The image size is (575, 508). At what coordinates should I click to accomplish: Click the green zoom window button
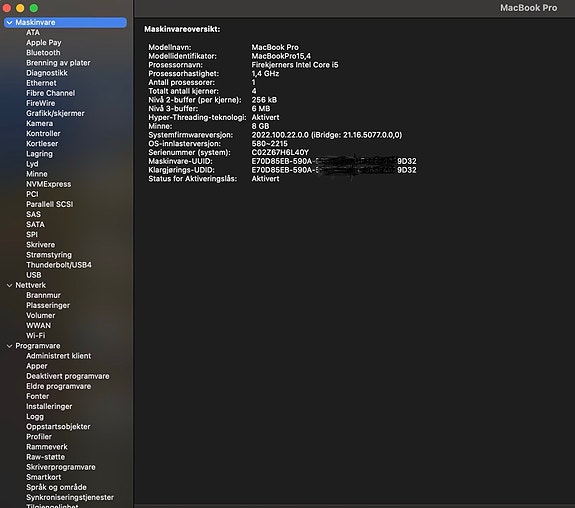pyautogui.click(x=34, y=8)
